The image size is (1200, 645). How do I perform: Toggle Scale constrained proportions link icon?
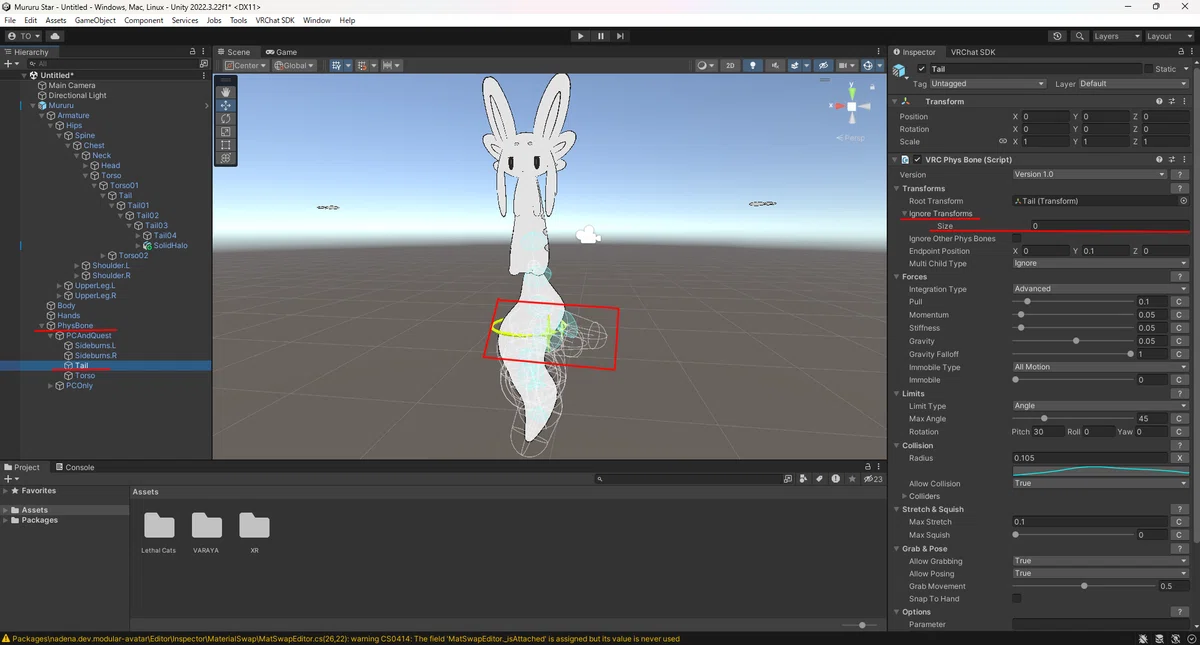tap(1003, 142)
